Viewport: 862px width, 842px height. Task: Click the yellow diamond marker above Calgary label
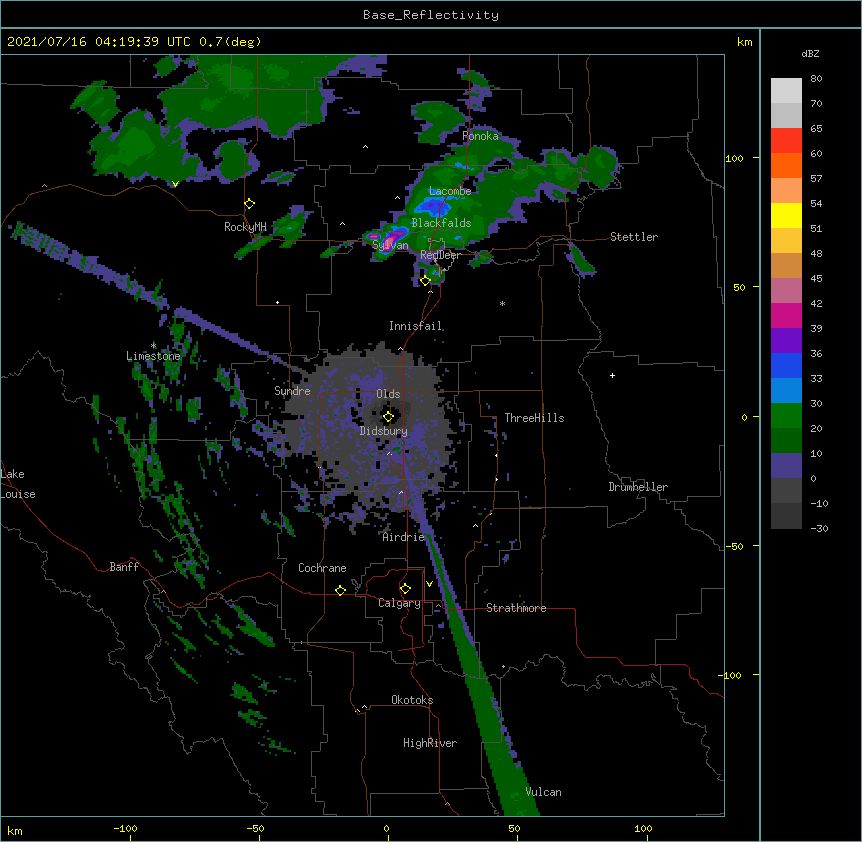[405, 589]
